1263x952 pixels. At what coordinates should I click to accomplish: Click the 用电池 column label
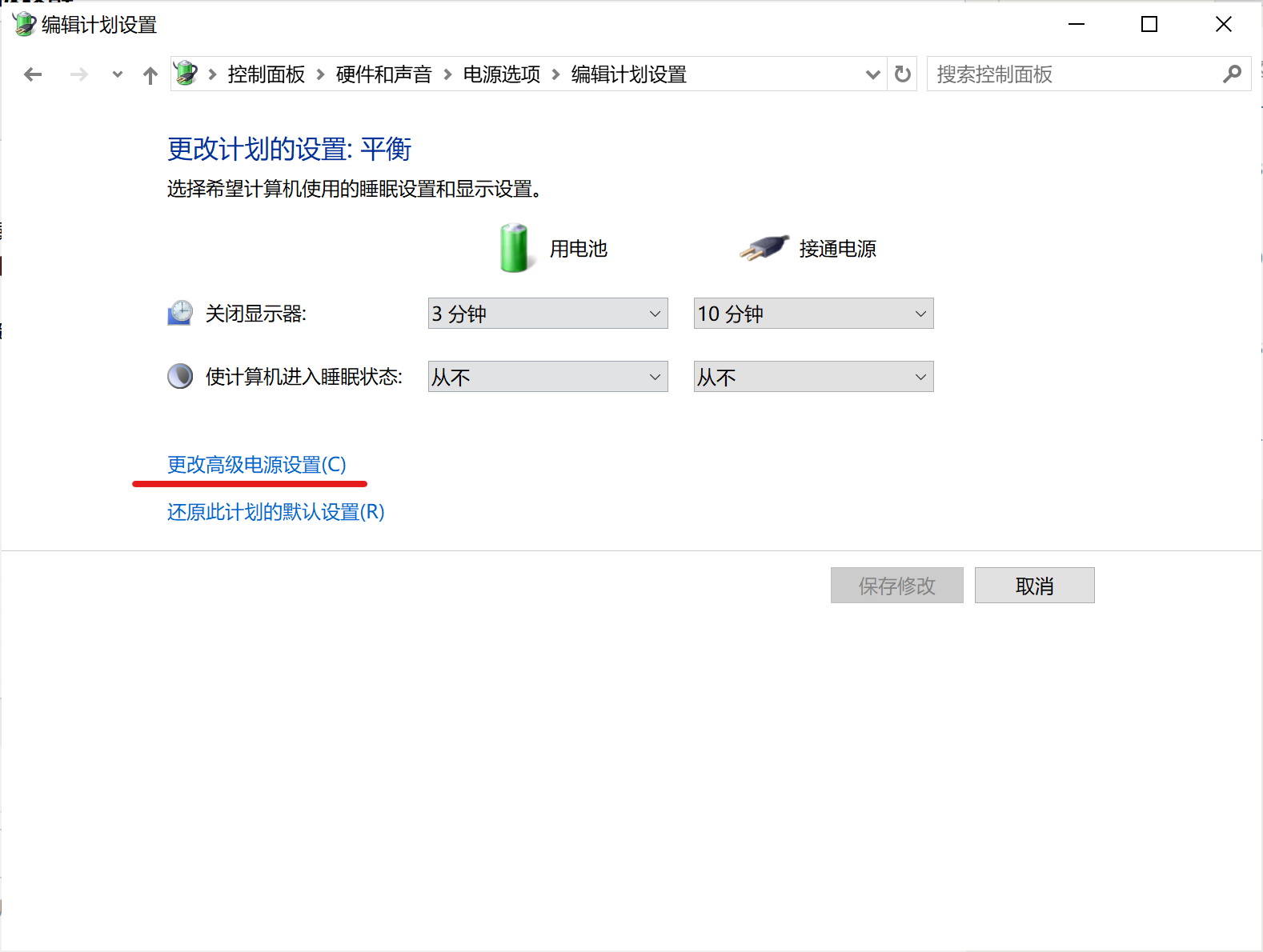(579, 249)
